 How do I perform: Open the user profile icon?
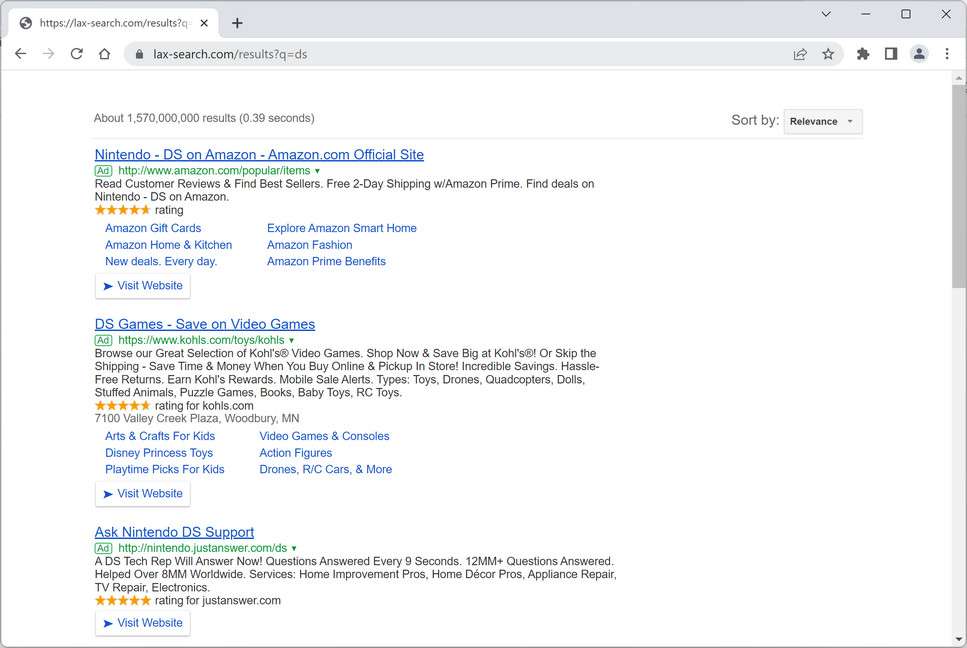(x=919, y=54)
